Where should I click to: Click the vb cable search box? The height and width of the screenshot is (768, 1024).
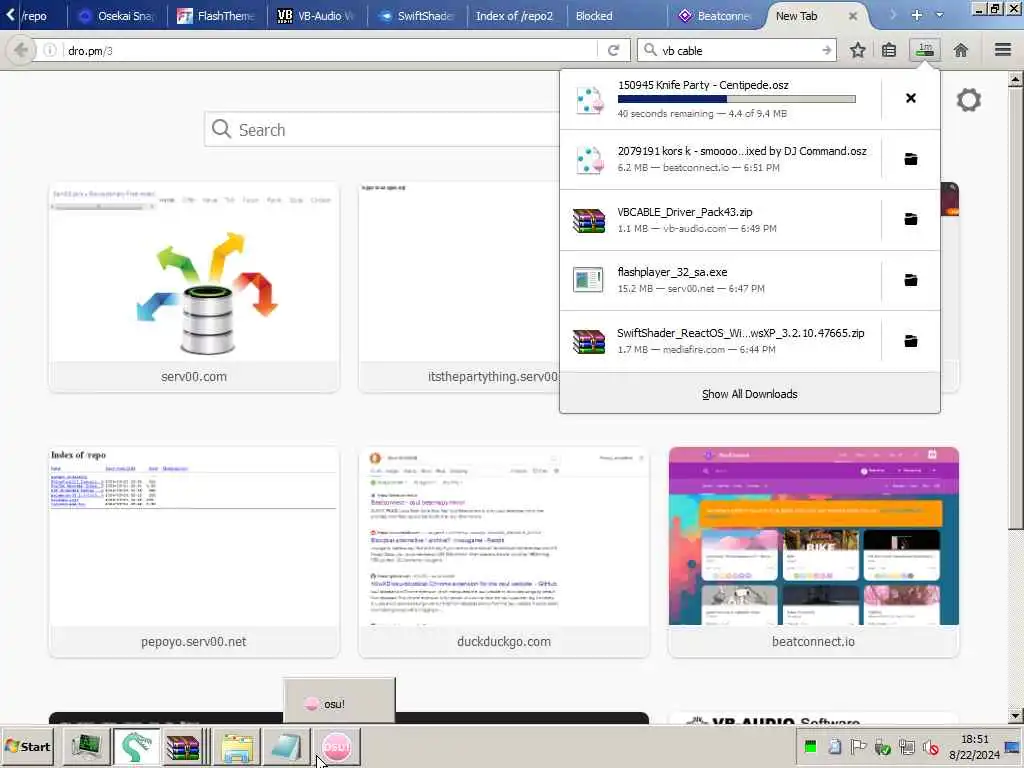click(x=739, y=50)
